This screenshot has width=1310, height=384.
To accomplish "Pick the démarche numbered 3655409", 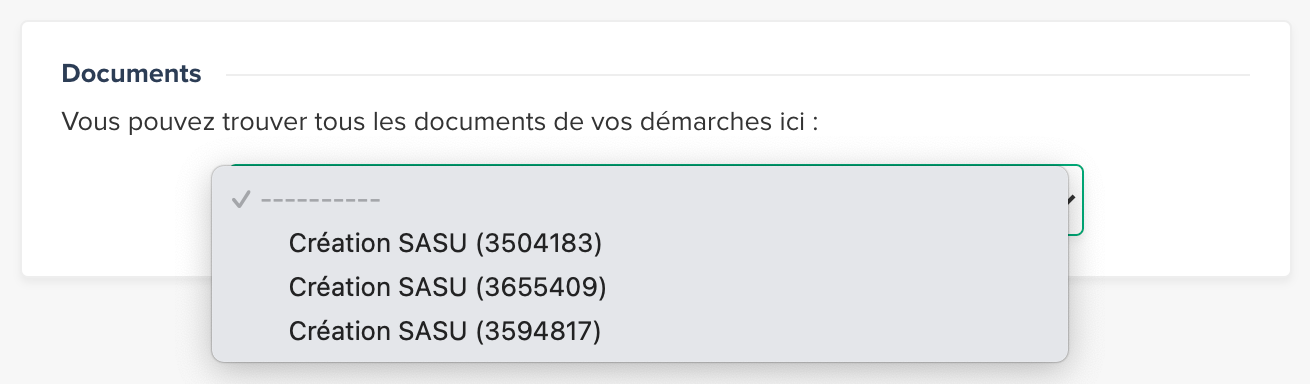I will (x=447, y=287).
